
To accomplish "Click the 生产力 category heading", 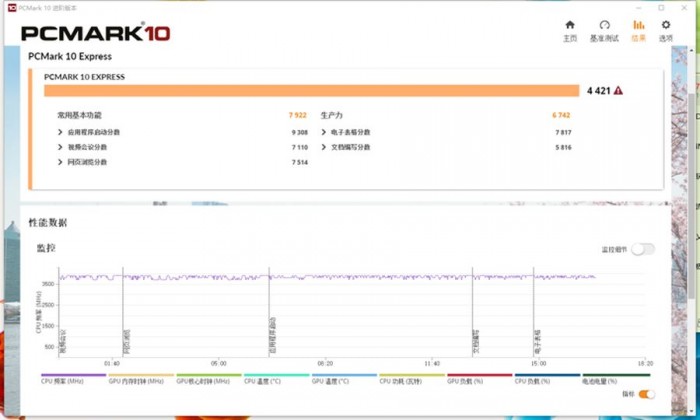I will (x=331, y=116).
